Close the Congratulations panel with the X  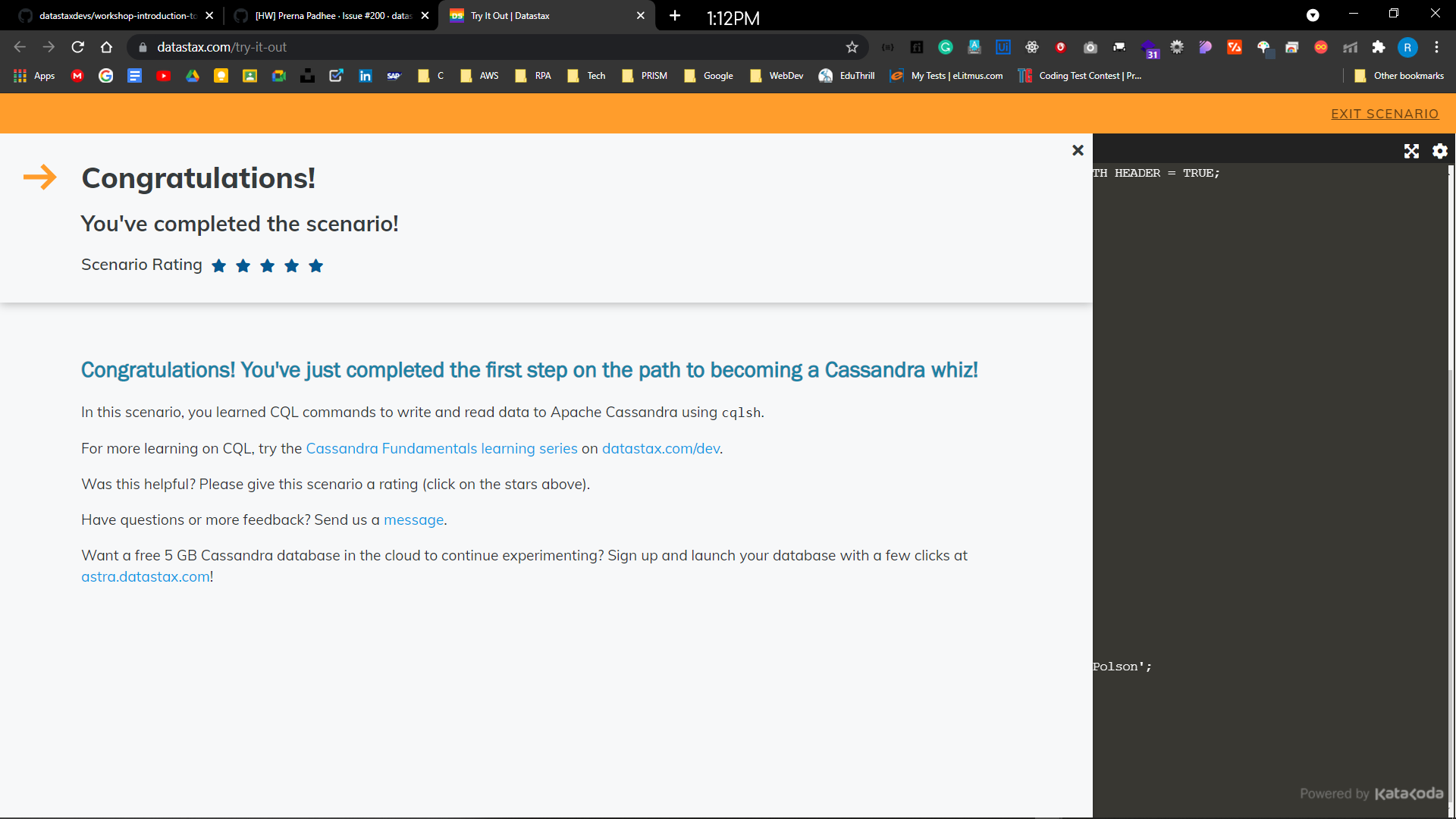click(x=1078, y=150)
